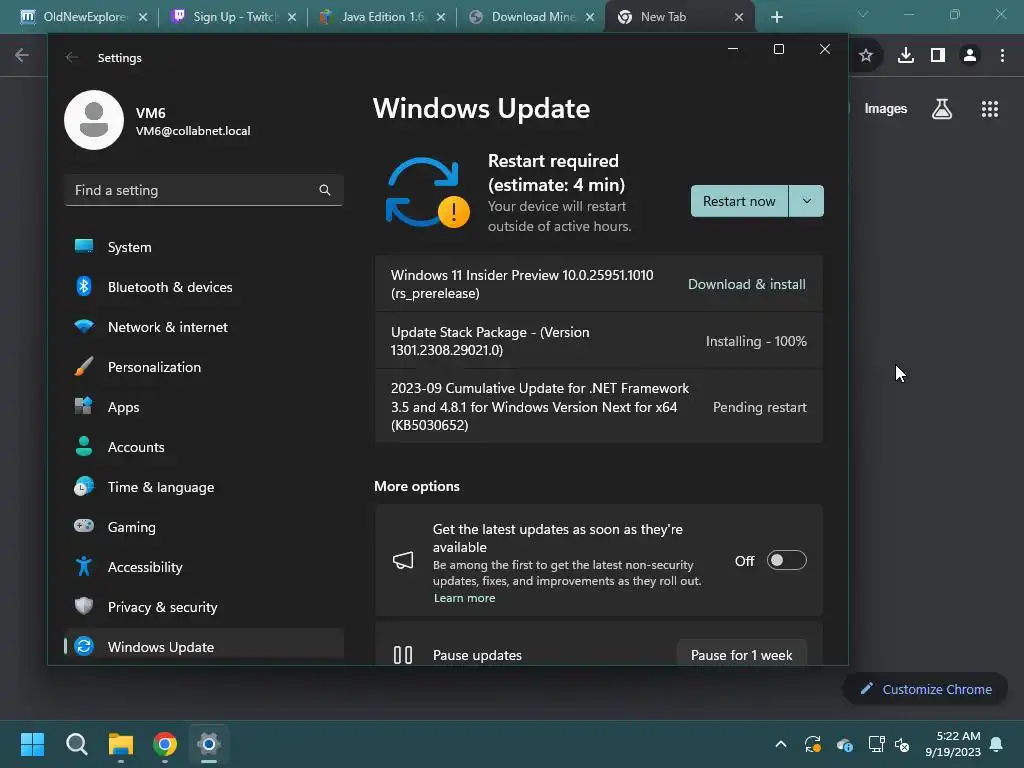Open Gaming settings category
The width and height of the screenshot is (1024, 768).
[204, 526]
